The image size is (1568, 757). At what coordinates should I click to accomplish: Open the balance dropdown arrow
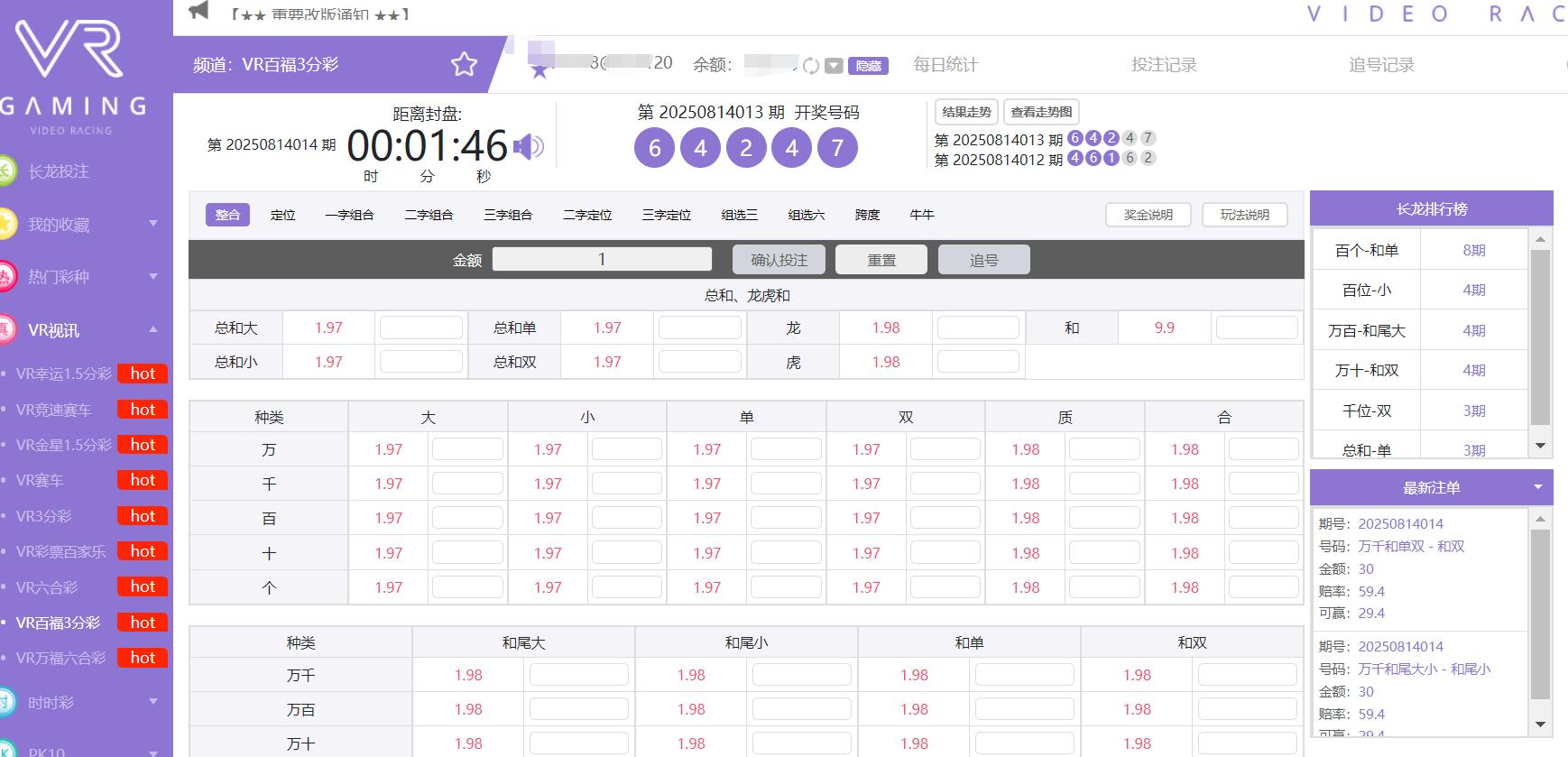(835, 65)
